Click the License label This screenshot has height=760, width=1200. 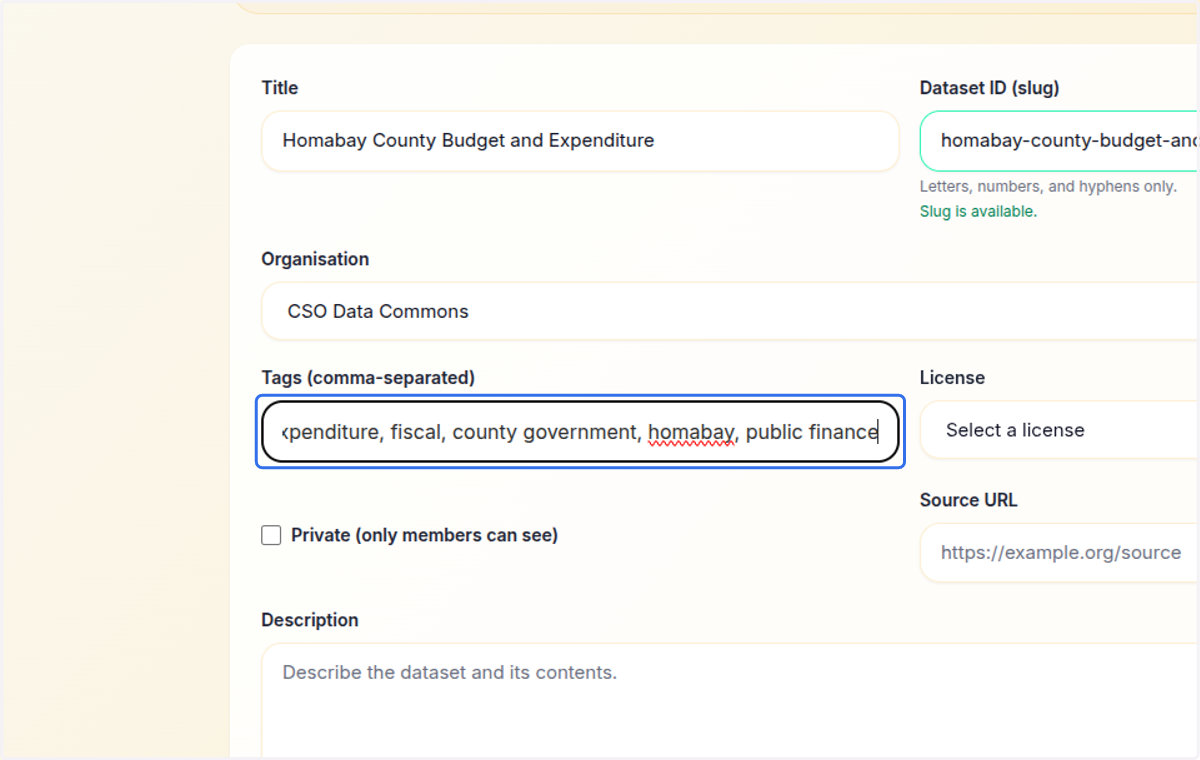click(952, 378)
